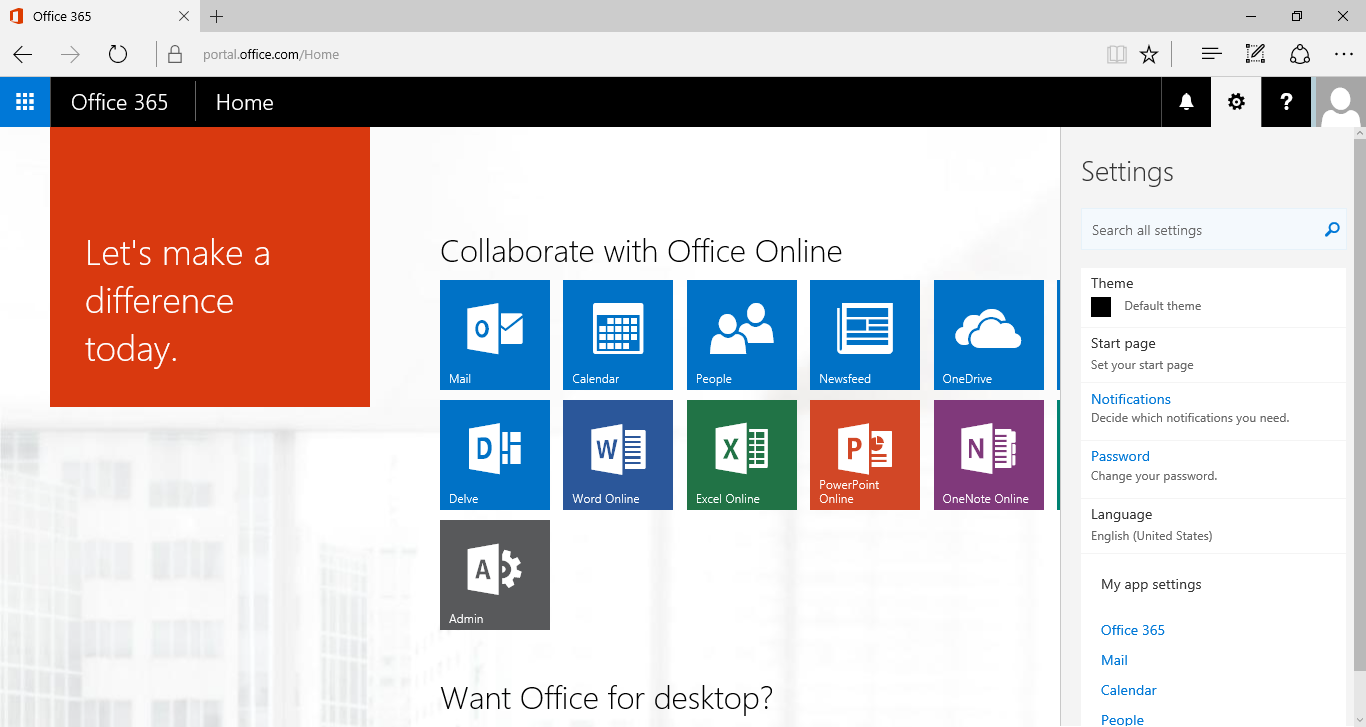Open the help question mark menu

pyautogui.click(x=1286, y=102)
